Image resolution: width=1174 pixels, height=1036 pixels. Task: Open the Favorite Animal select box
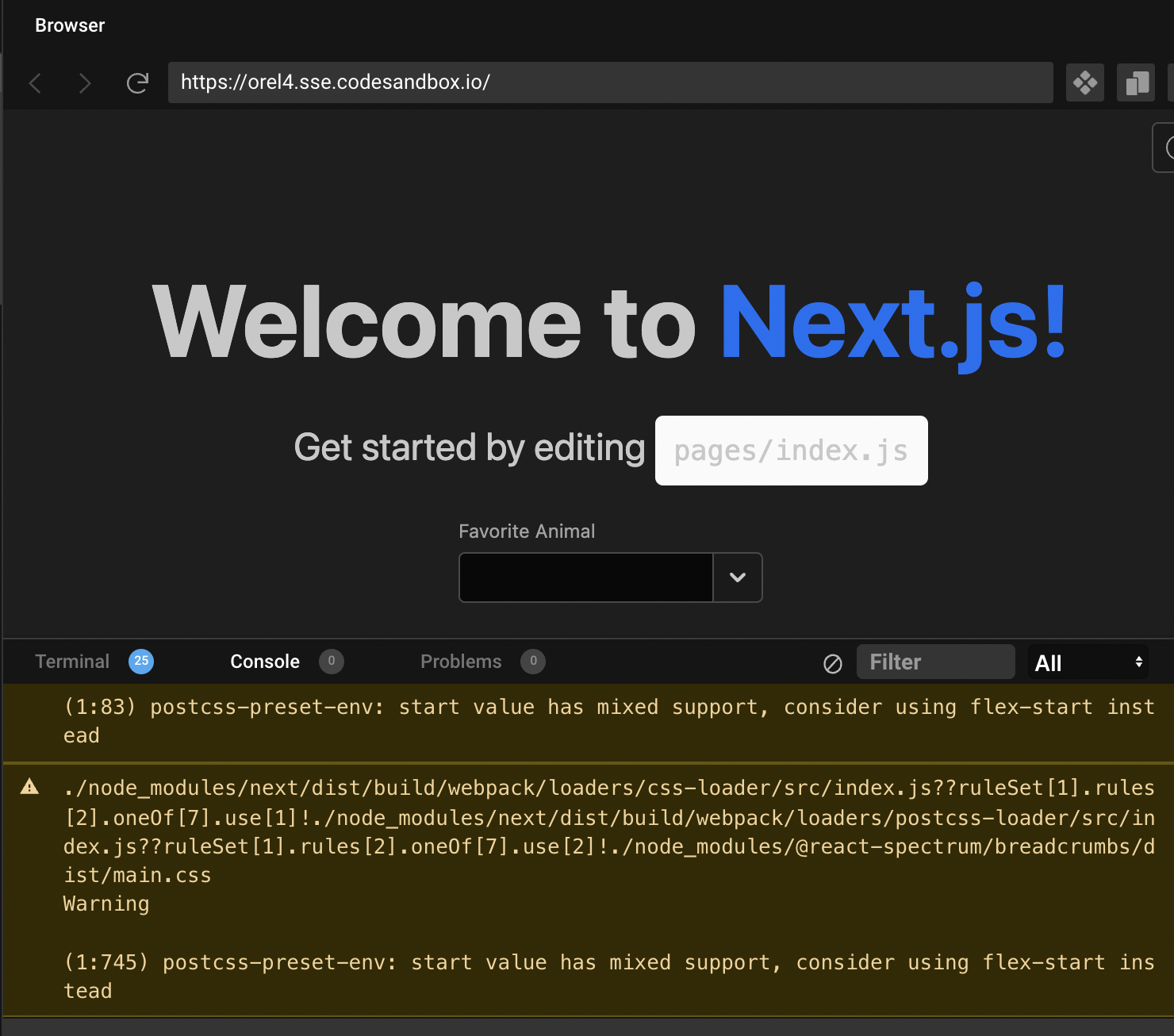tap(587, 577)
